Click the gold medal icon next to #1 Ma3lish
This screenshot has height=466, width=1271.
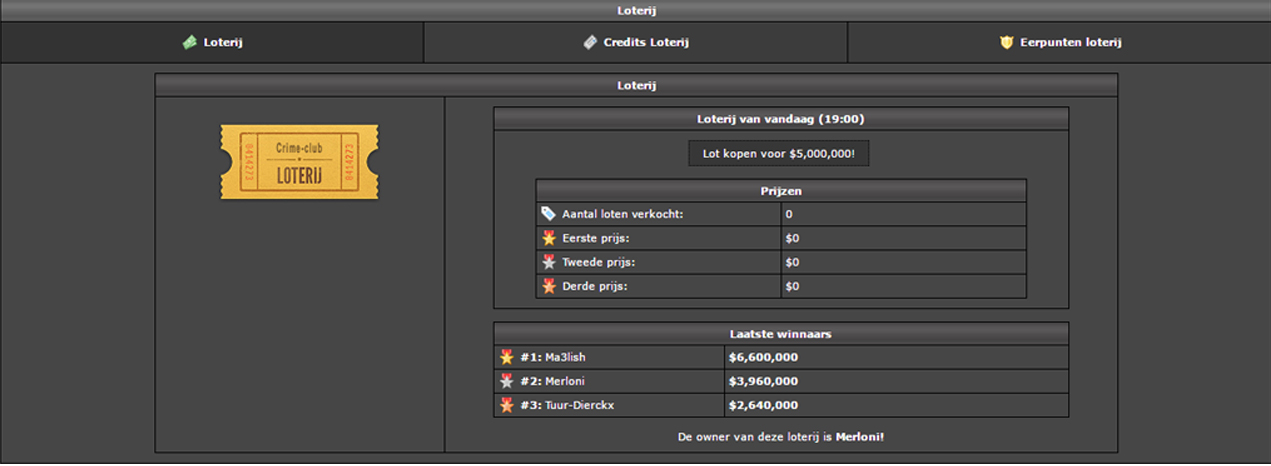click(507, 357)
